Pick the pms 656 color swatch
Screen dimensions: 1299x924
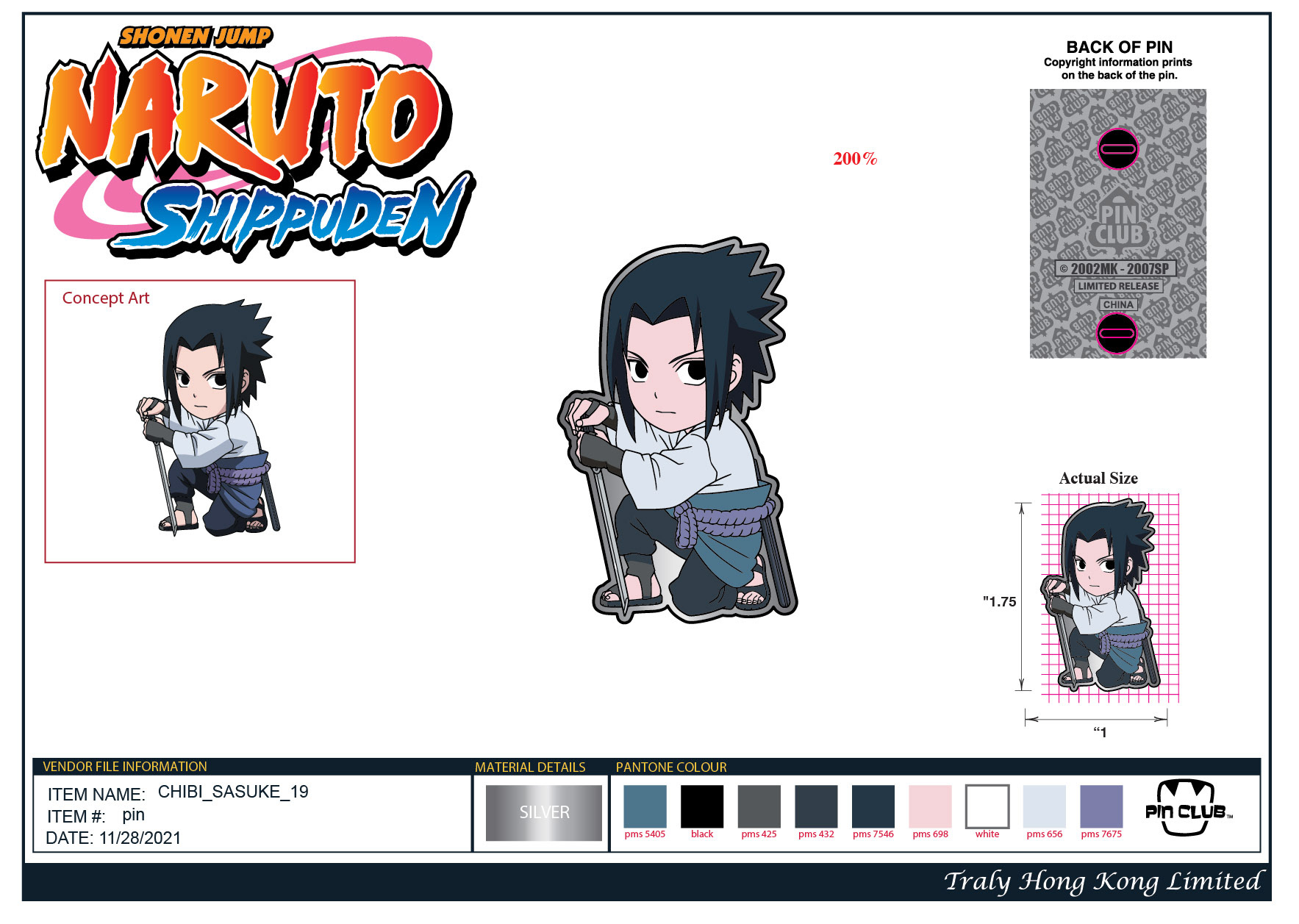point(1045,806)
